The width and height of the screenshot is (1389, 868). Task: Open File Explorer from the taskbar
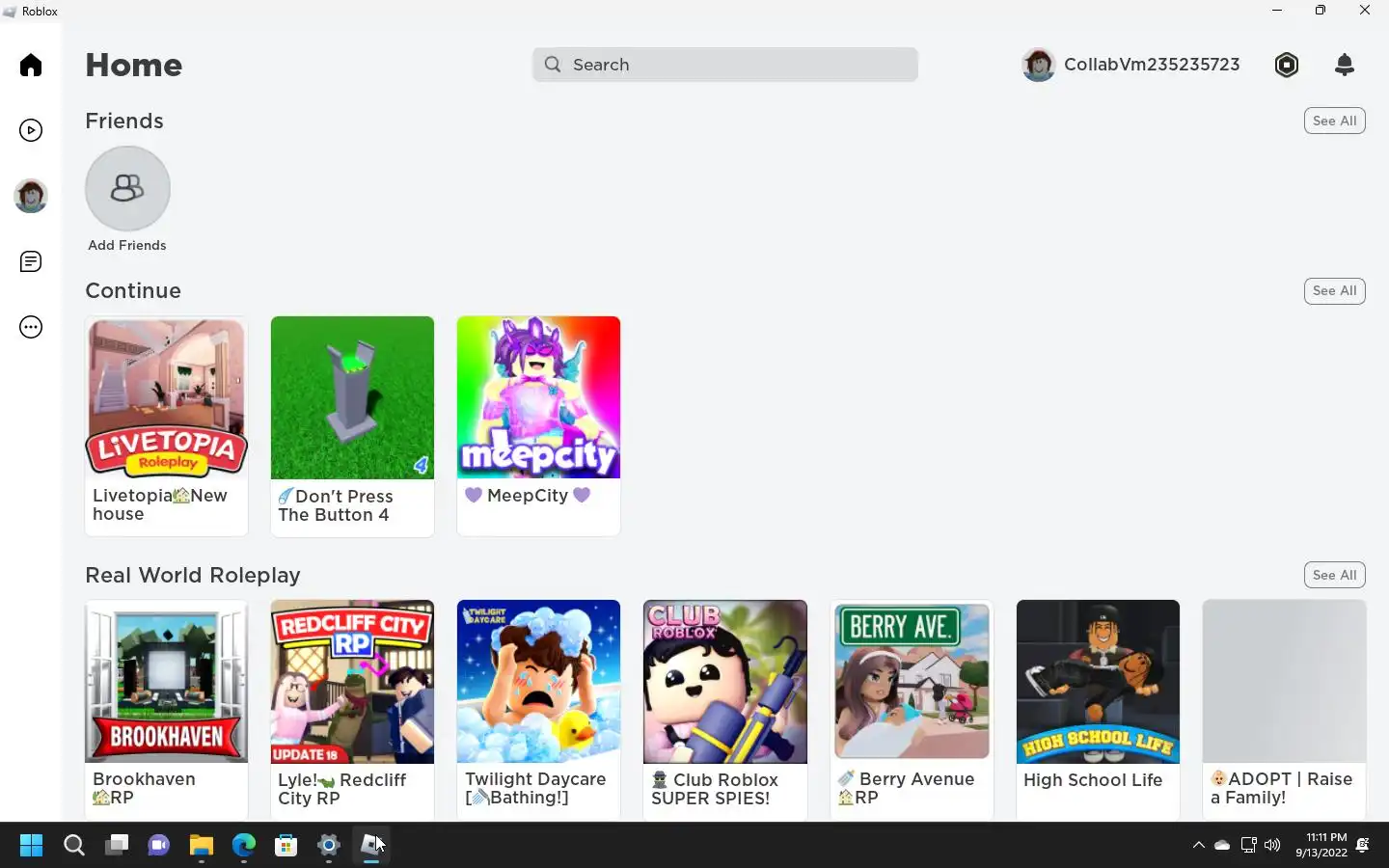pos(202,846)
